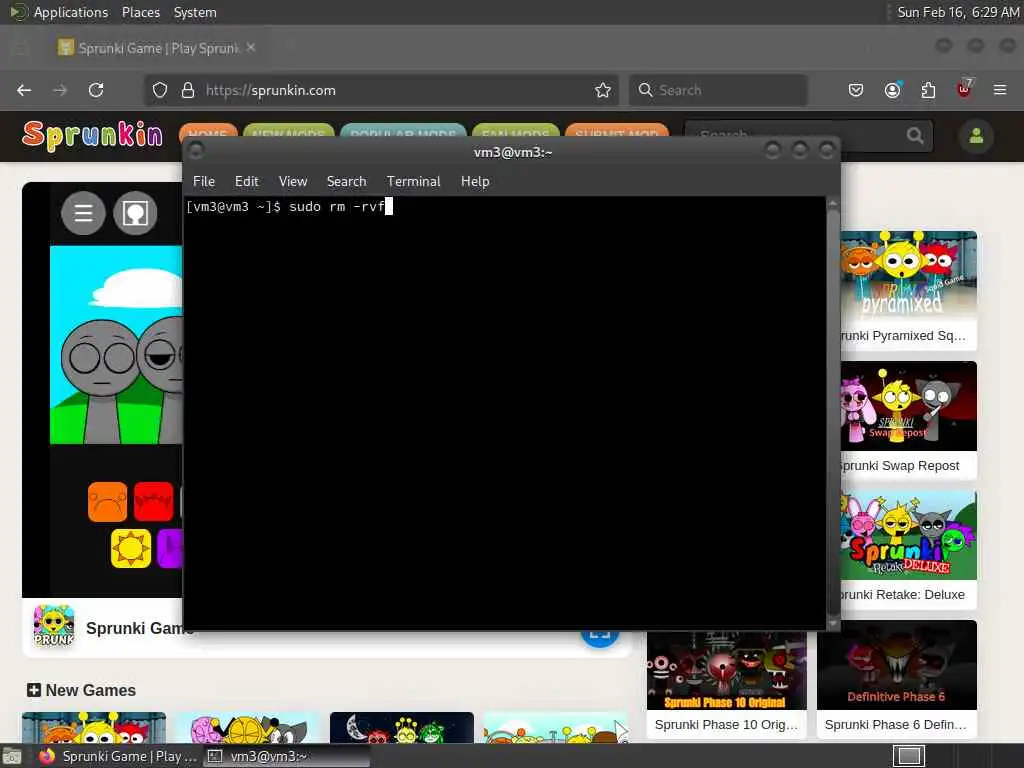The image size is (1024, 768).
Task: Open Sprunki Retake: Deluxe thumbnail
Action: [x=909, y=536]
